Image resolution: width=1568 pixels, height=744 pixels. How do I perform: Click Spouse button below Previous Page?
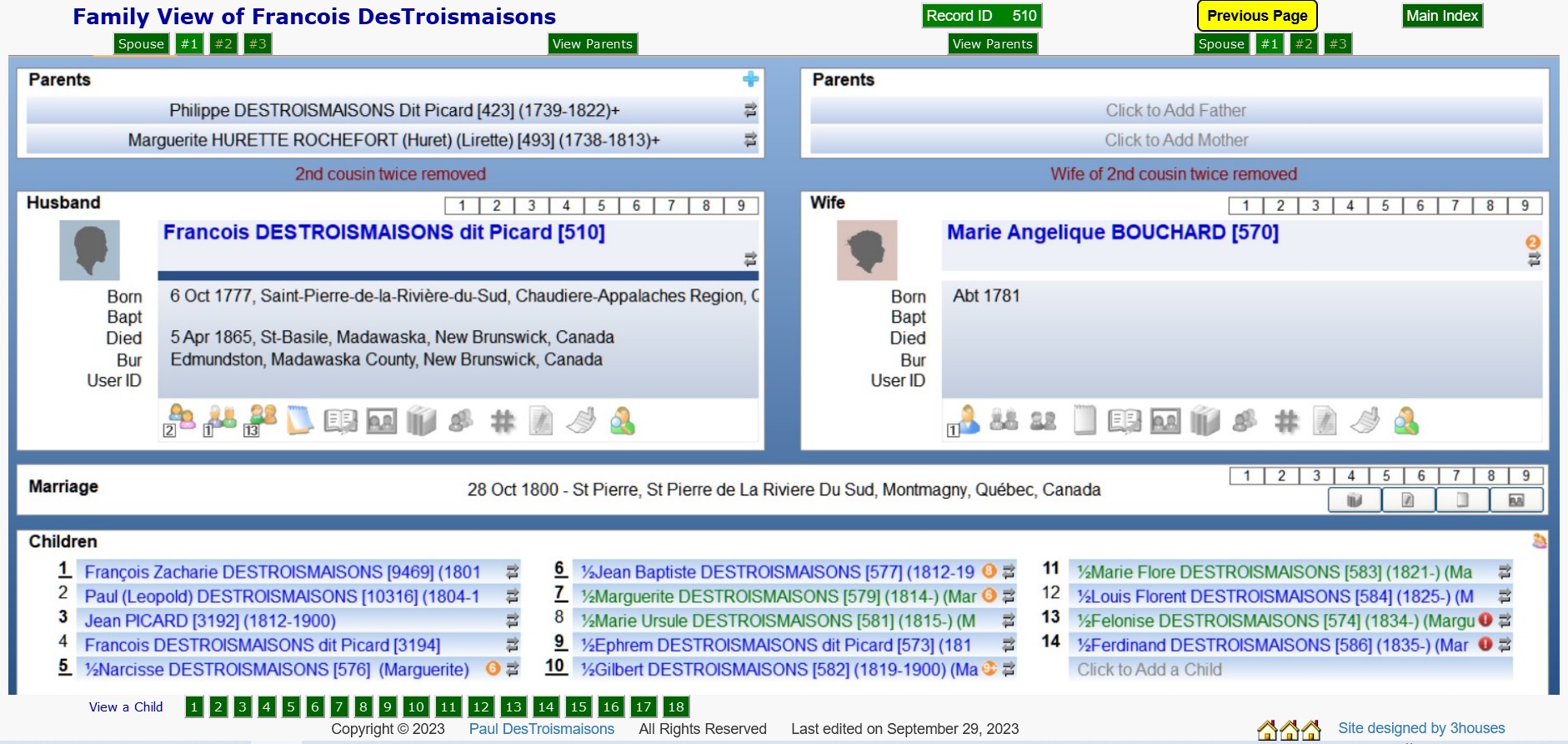tap(1221, 44)
